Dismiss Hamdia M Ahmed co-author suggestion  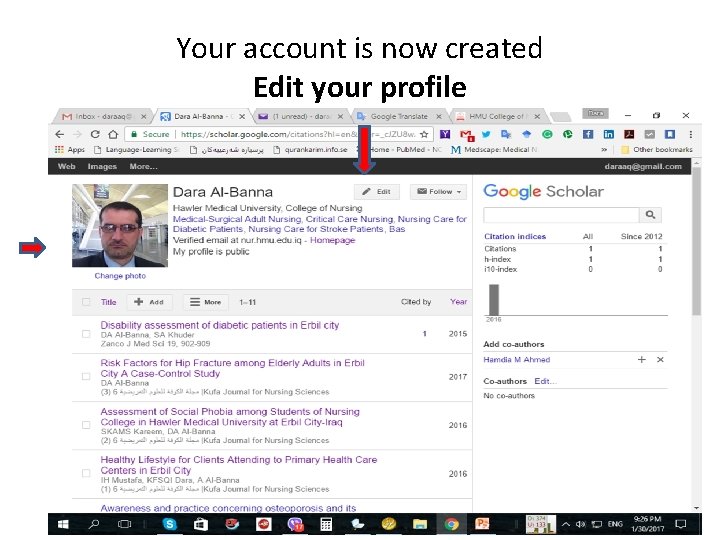point(660,360)
